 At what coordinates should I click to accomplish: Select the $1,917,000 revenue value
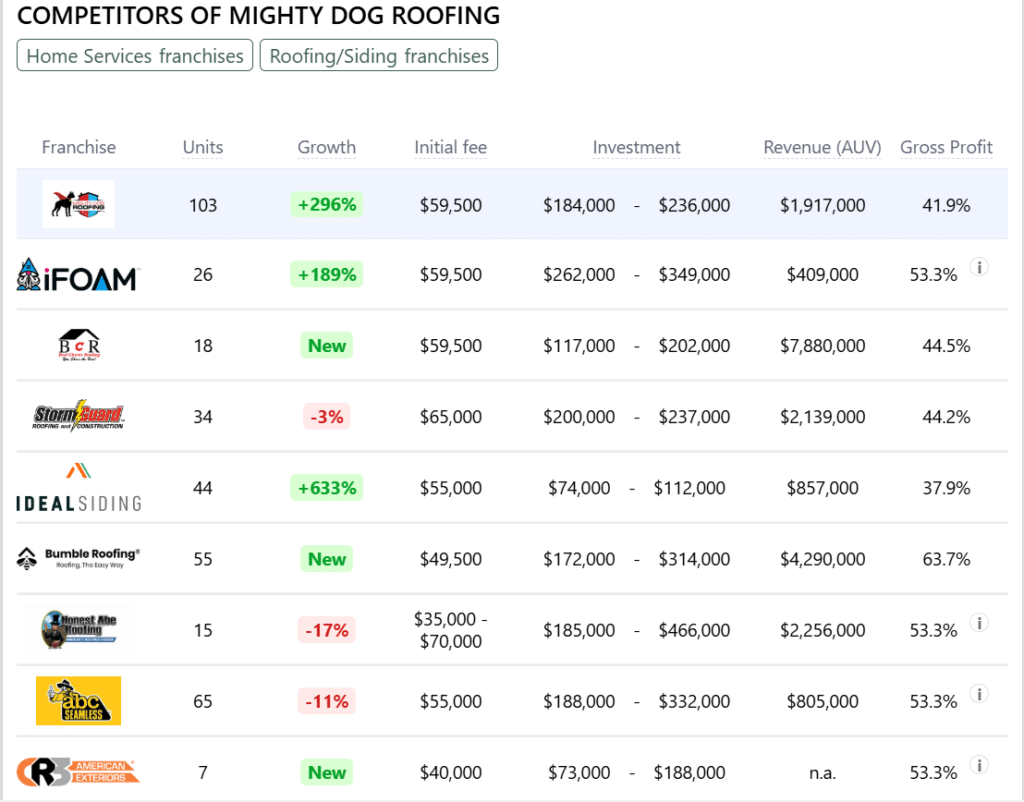tap(822, 205)
